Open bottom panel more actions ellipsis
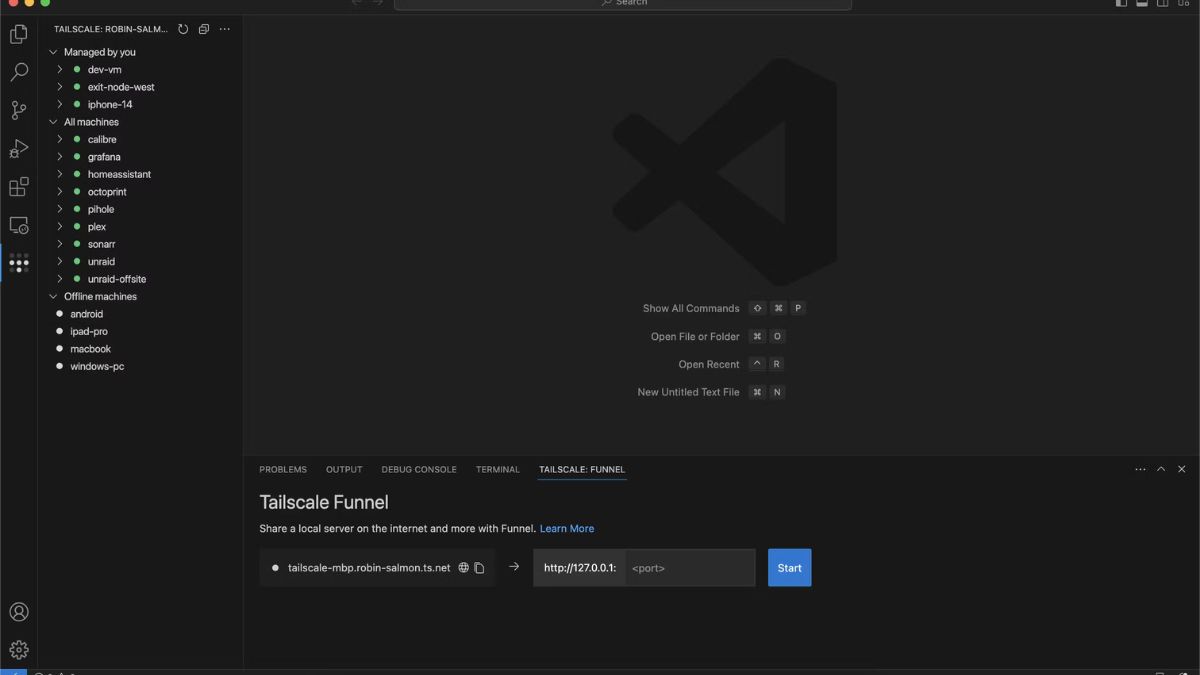Image resolution: width=1200 pixels, height=675 pixels. [x=1140, y=469]
